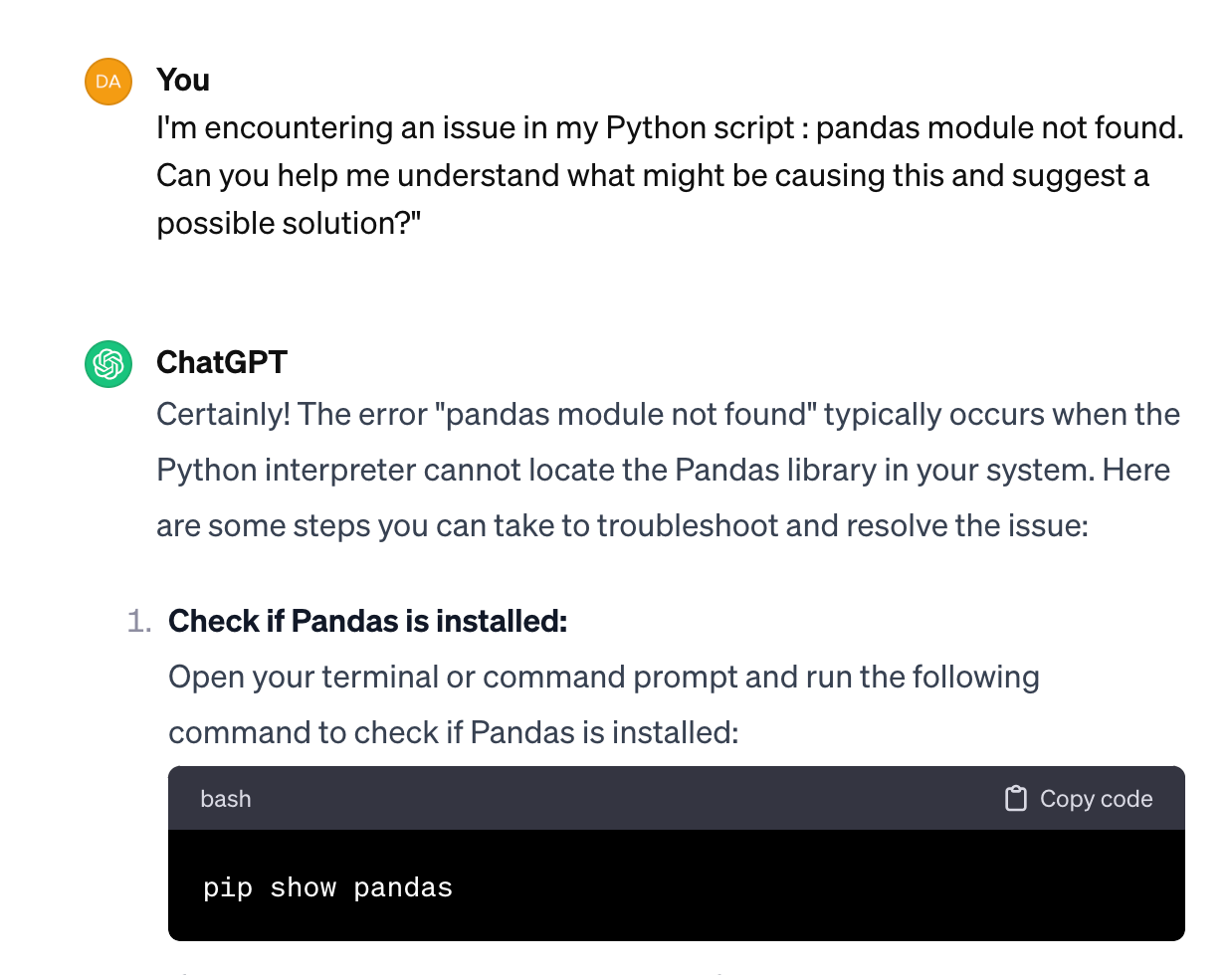Click the line 'command to check if Pandas is installed:'
The width and height of the screenshot is (1232, 975).
click(454, 733)
